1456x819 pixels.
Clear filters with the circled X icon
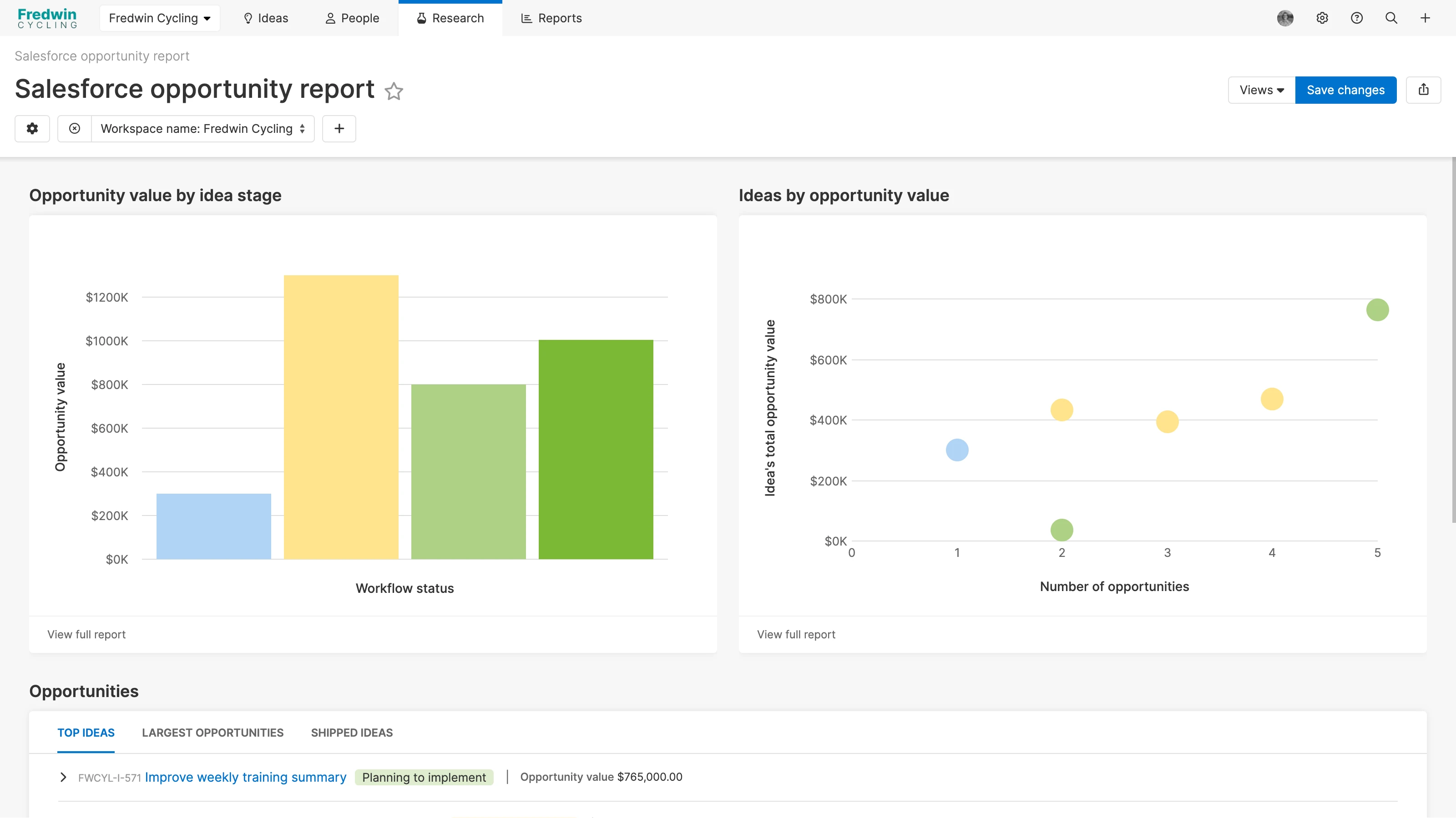pyautogui.click(x=74, y=128)
